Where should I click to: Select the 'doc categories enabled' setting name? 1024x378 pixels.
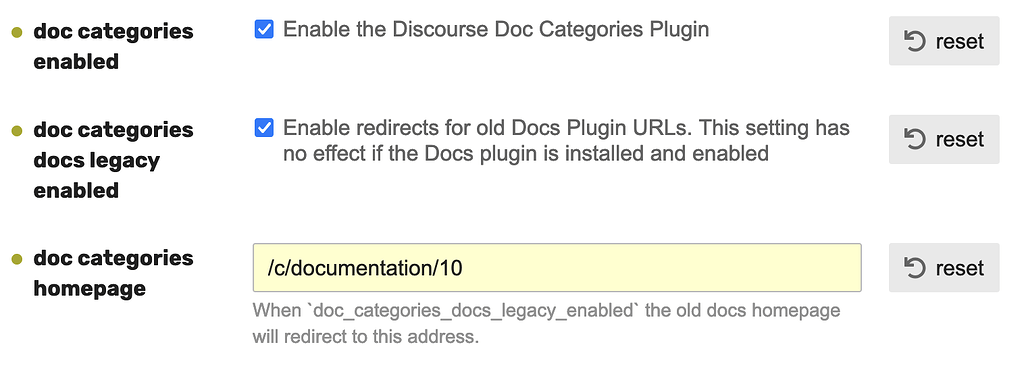113,46
